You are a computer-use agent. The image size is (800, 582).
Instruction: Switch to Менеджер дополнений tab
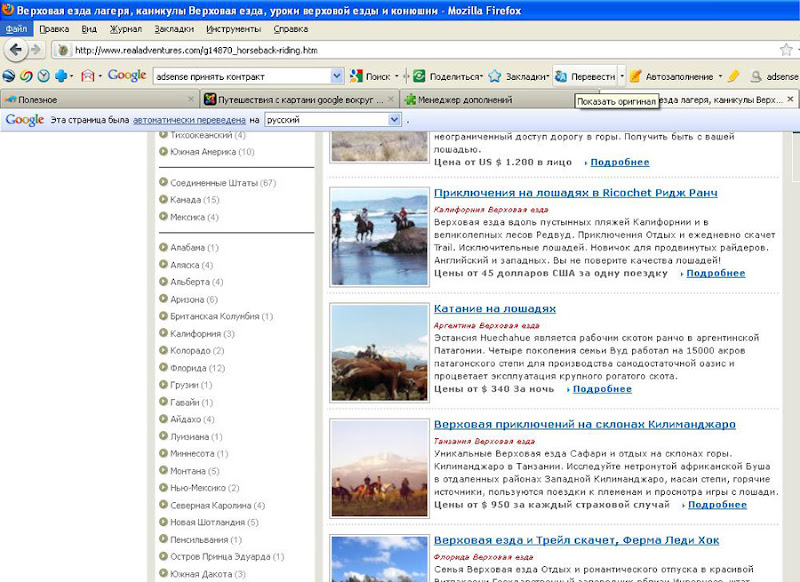[x=465, y=100]
